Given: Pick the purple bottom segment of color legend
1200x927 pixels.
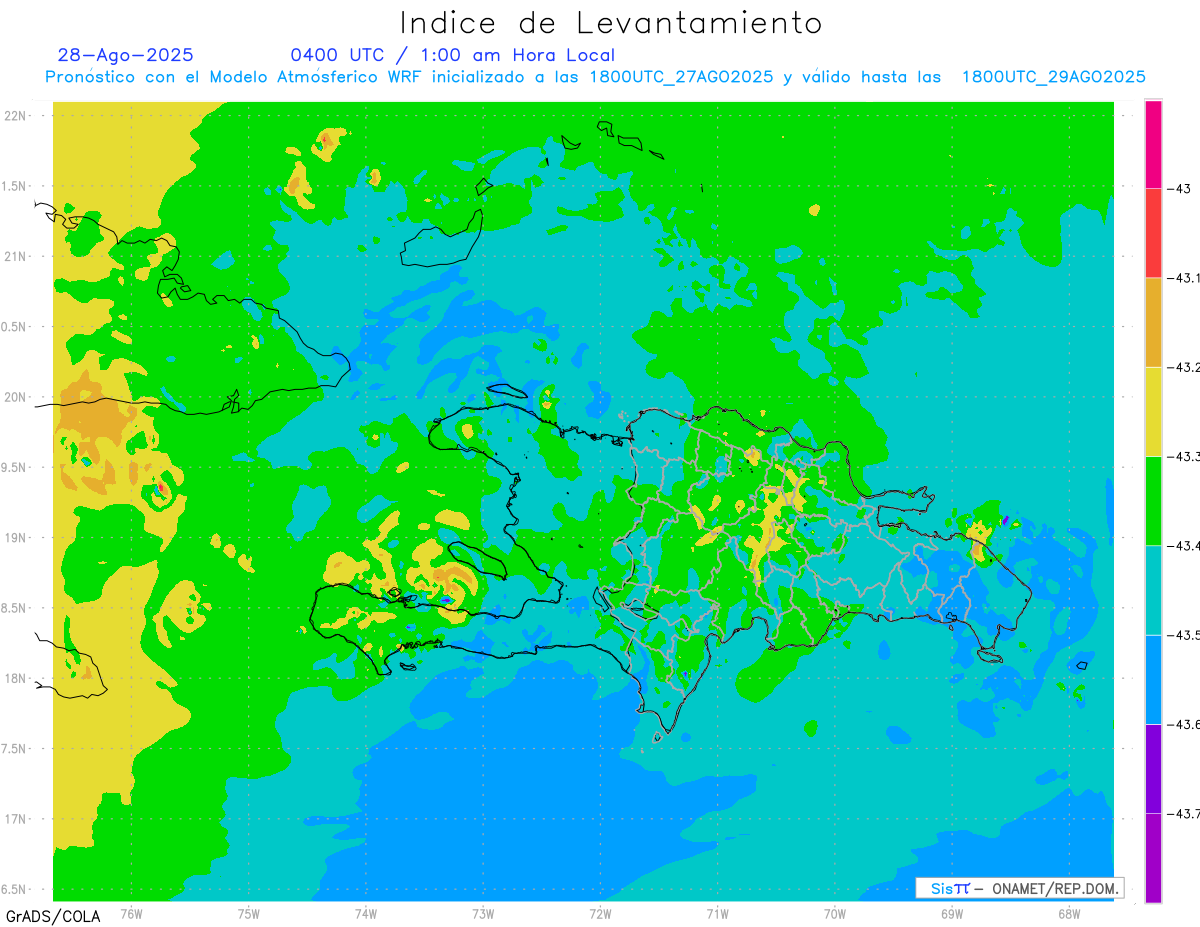Looking at the screenshot, I should point(1153,857).
